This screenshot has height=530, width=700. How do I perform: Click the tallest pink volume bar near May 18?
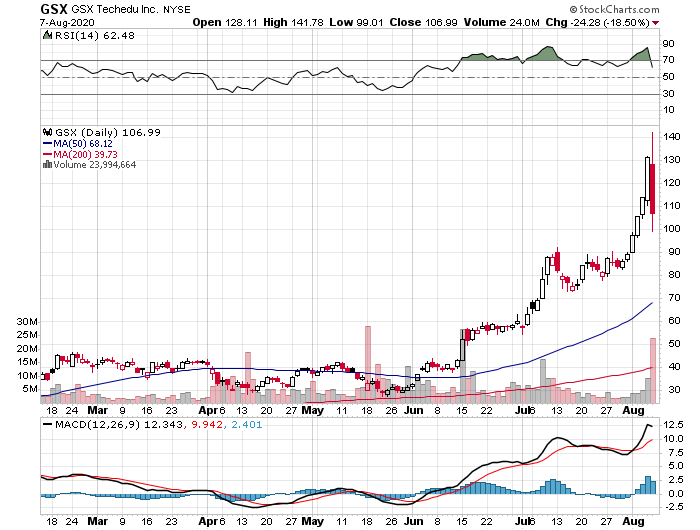[368, 364]
